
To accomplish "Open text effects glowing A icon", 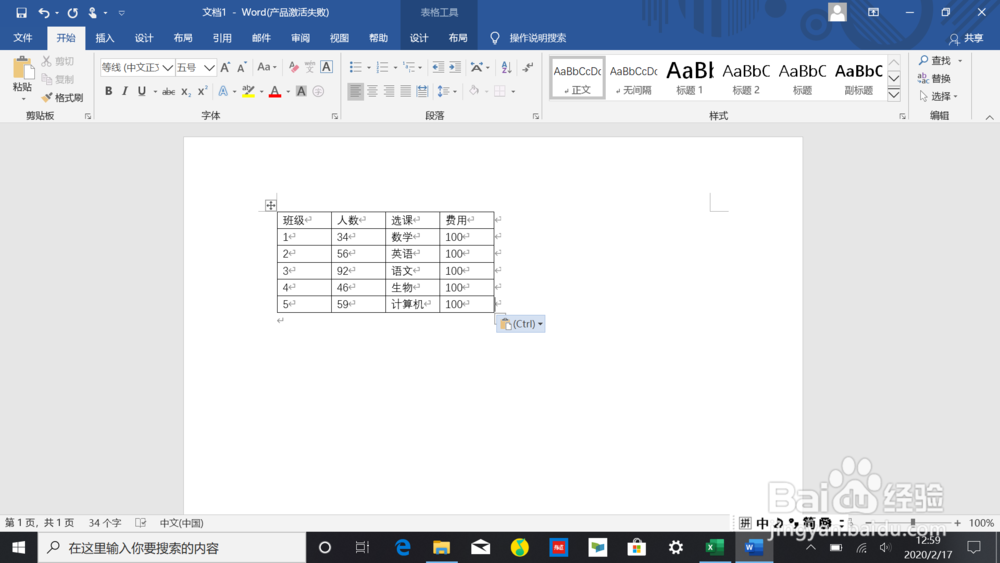I will click(223, 91).
